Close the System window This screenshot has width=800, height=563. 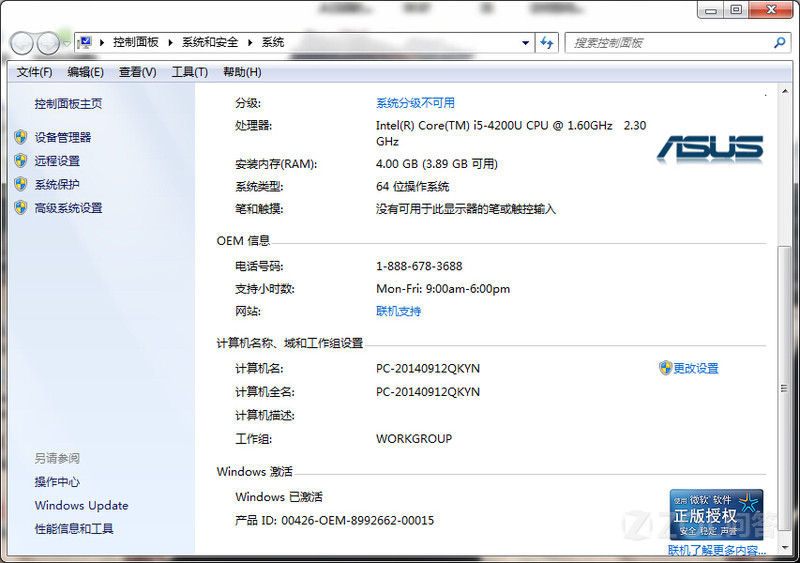(x=771, y=10)
